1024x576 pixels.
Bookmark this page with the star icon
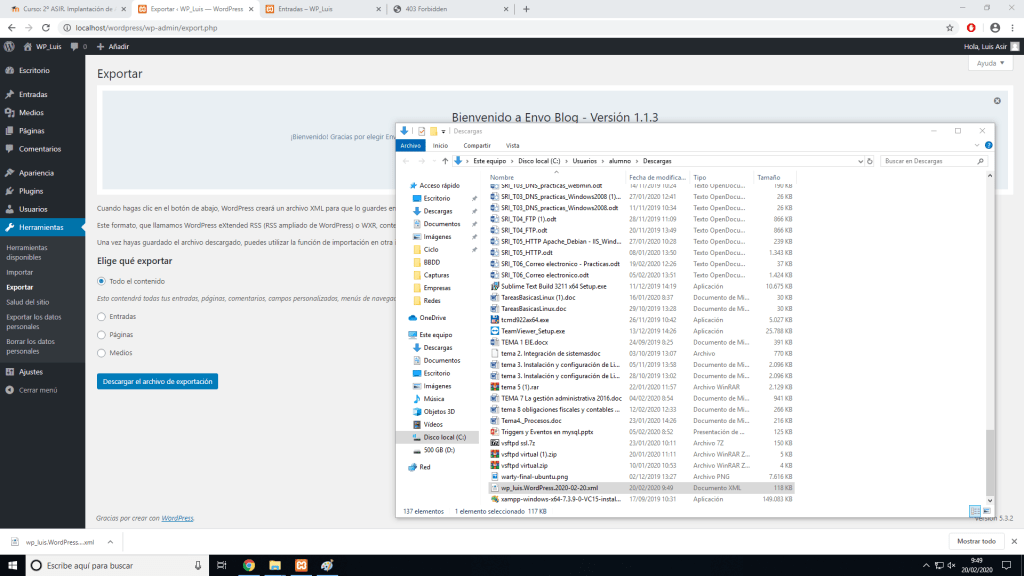948,27
